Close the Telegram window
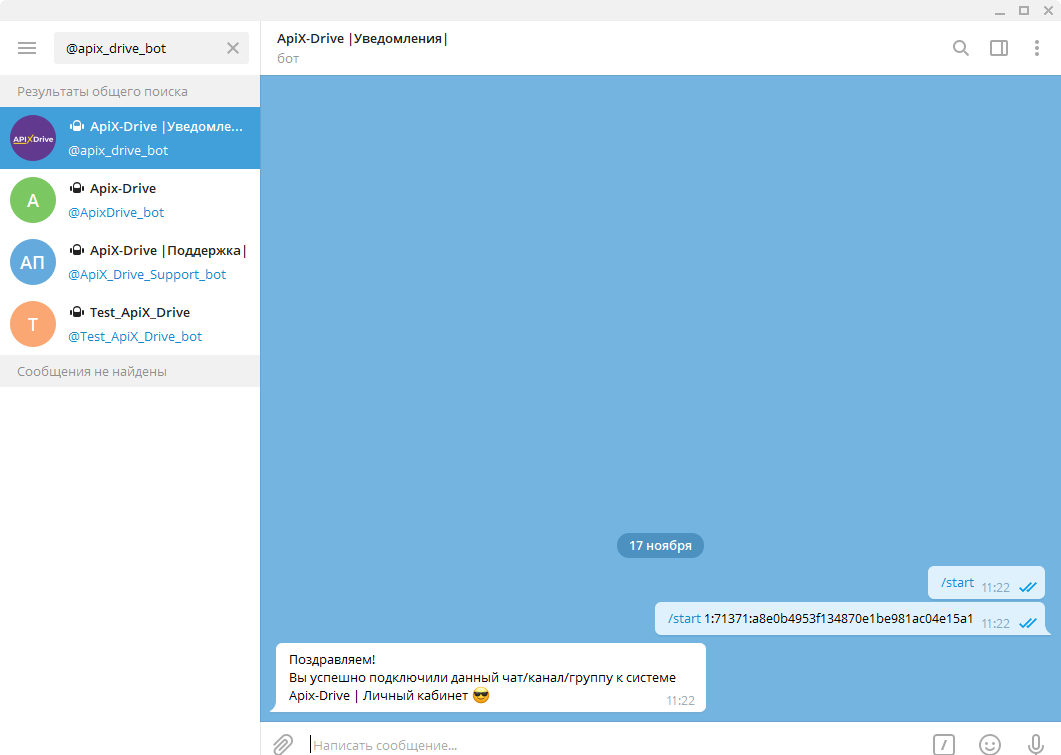Image resolution: width=1061 pixels, height=755 pixels. pos(1048,10)
